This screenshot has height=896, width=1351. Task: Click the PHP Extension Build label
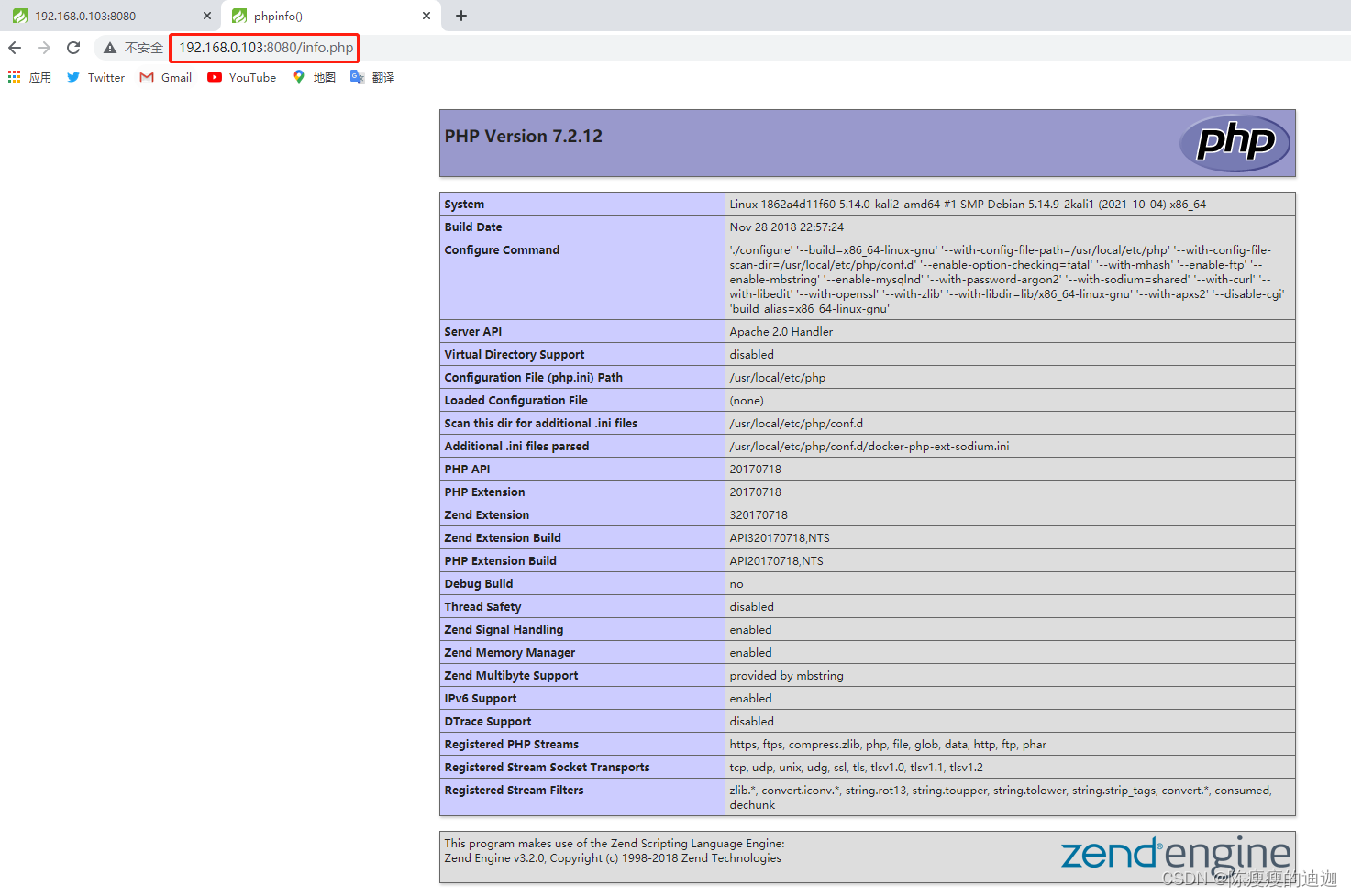coord(501,560)
